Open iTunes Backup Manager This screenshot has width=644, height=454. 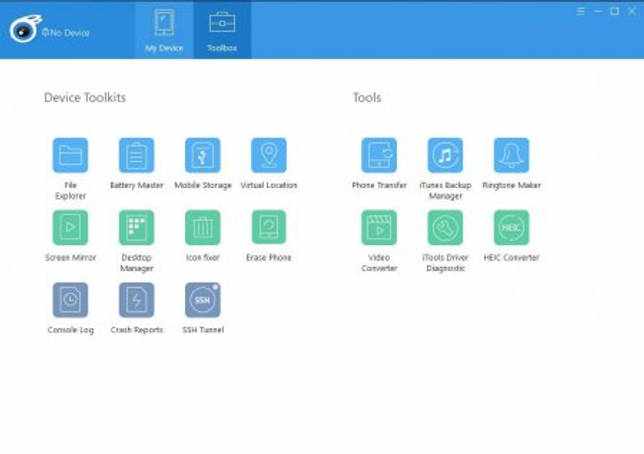tap(445, 155)
